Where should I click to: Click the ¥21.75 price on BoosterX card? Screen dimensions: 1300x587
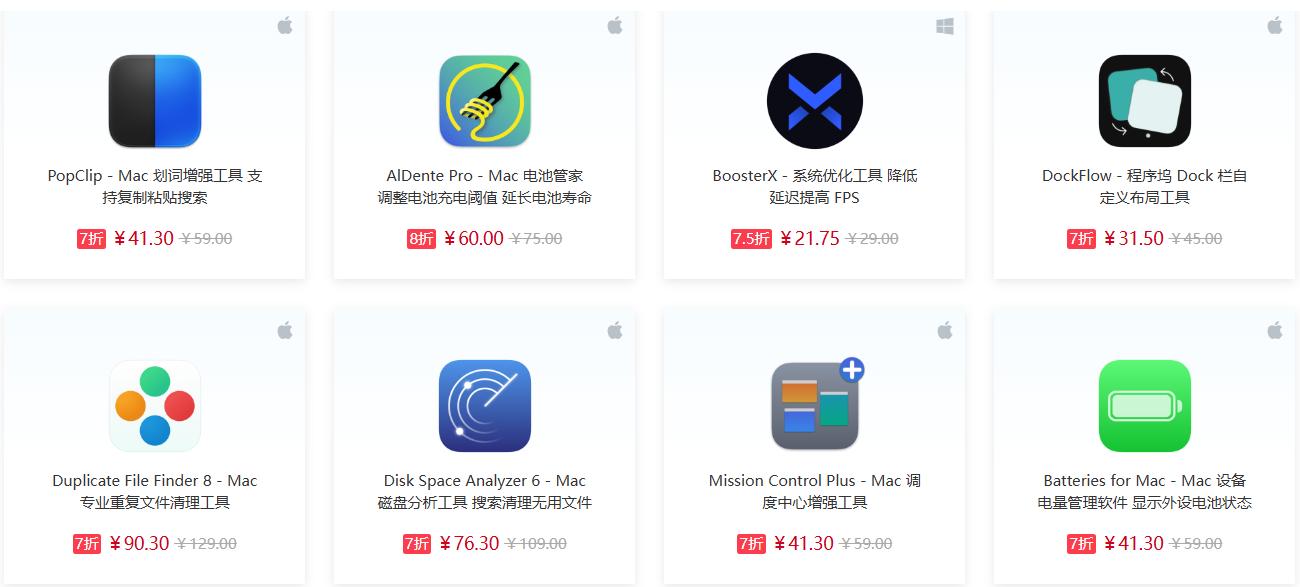pyautogui.click(x=809, y=238)
